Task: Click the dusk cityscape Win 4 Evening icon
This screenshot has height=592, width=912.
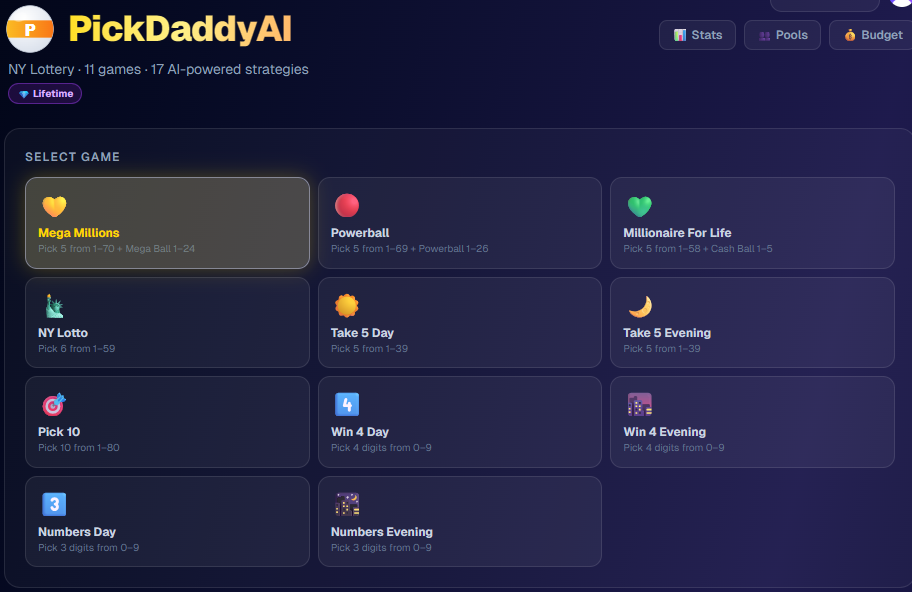Action: coord(639,405)
